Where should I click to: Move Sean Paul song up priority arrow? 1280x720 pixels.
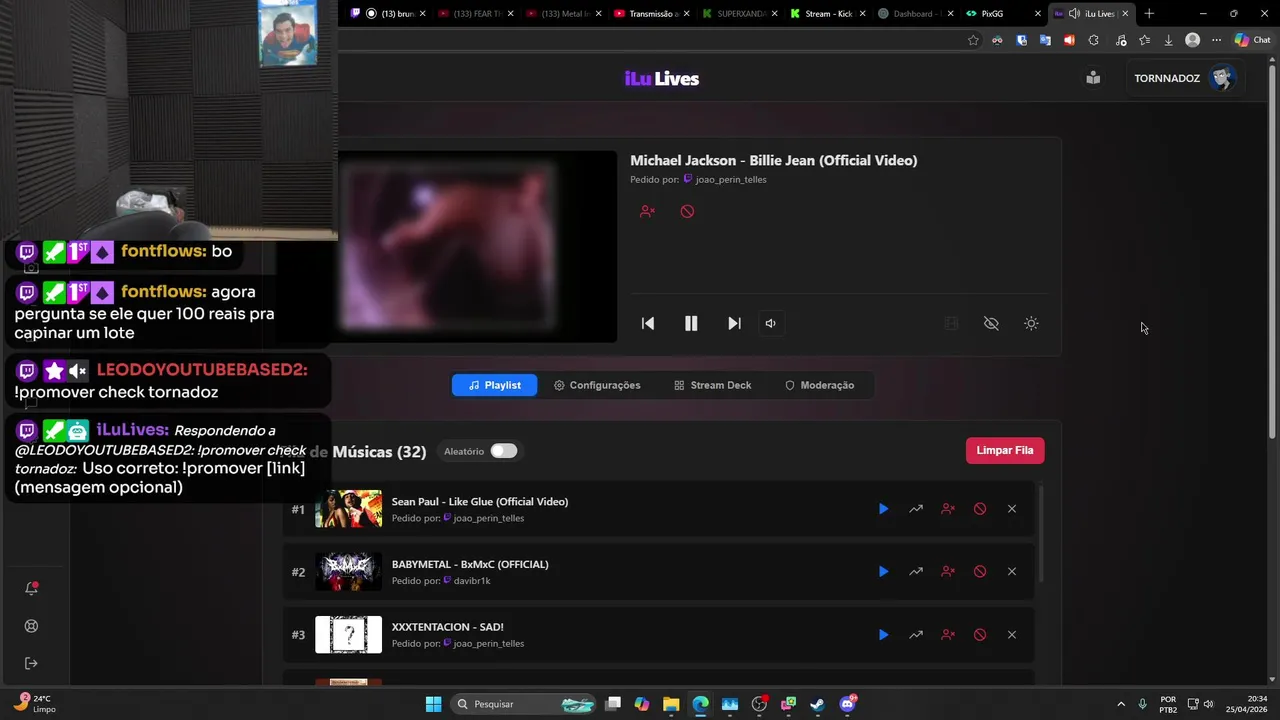[915, 509]
